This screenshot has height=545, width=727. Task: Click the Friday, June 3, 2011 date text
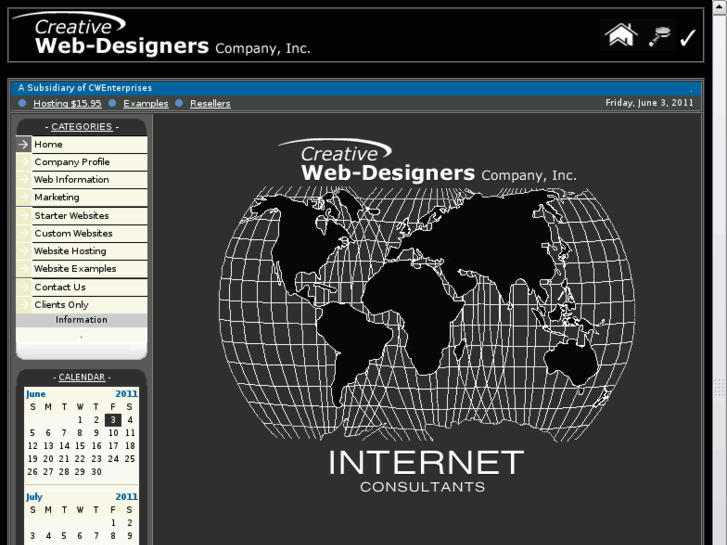coord(649,103)
